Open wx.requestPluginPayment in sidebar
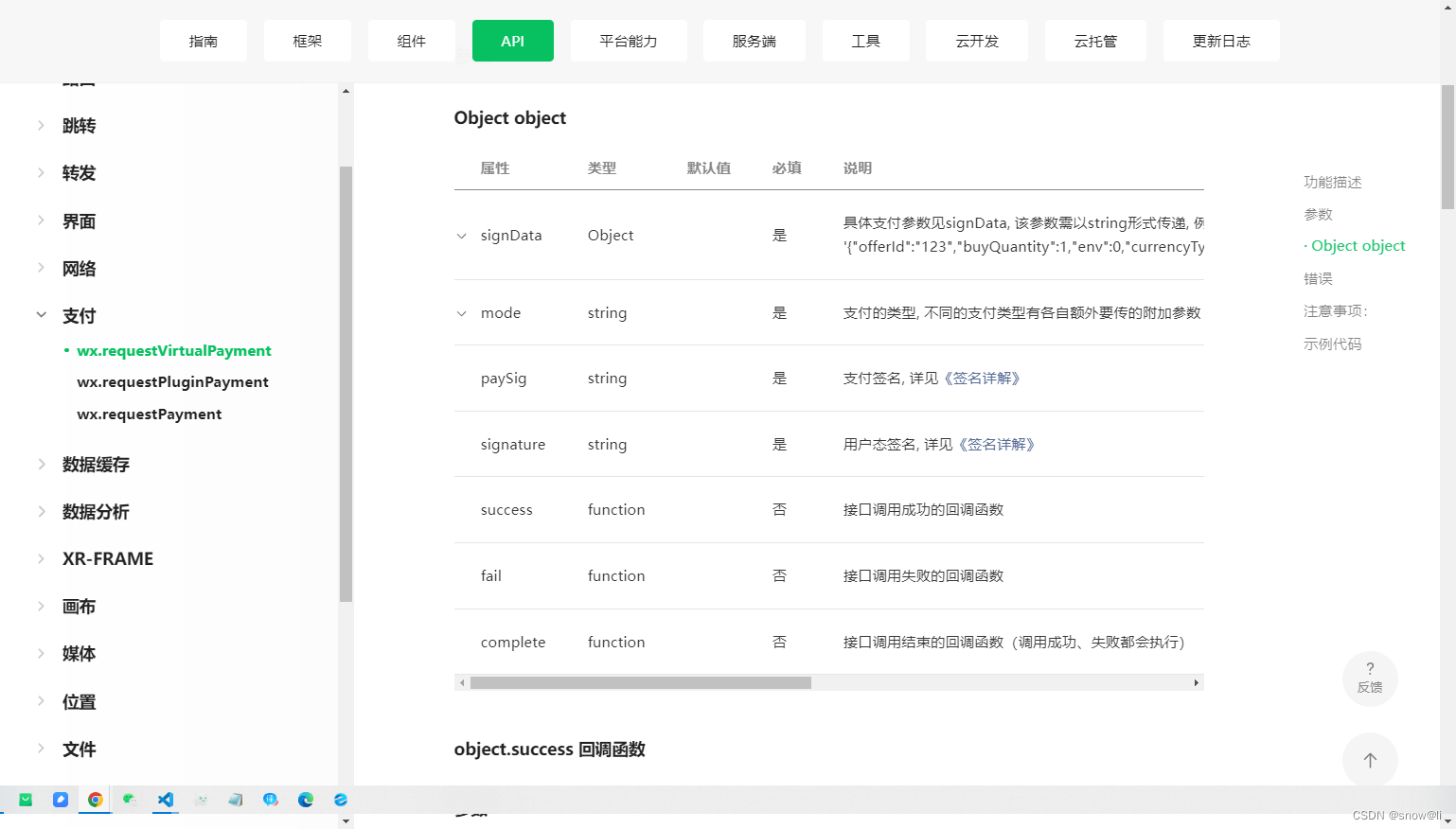This screenshot has height=829, width=1456. coord(172,381)
